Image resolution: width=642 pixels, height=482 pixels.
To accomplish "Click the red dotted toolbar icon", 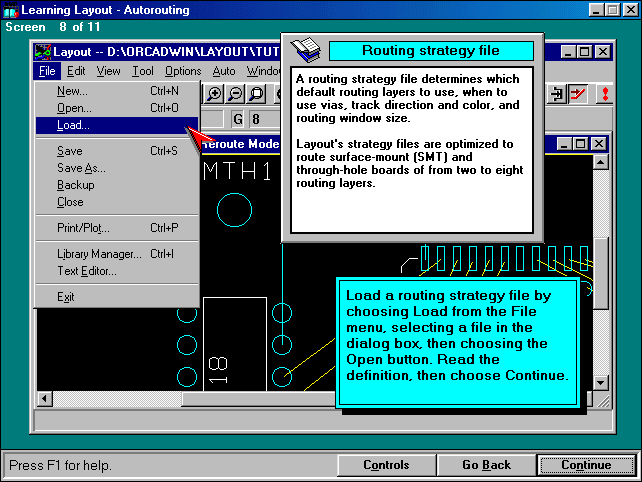I will coord(603,94).
